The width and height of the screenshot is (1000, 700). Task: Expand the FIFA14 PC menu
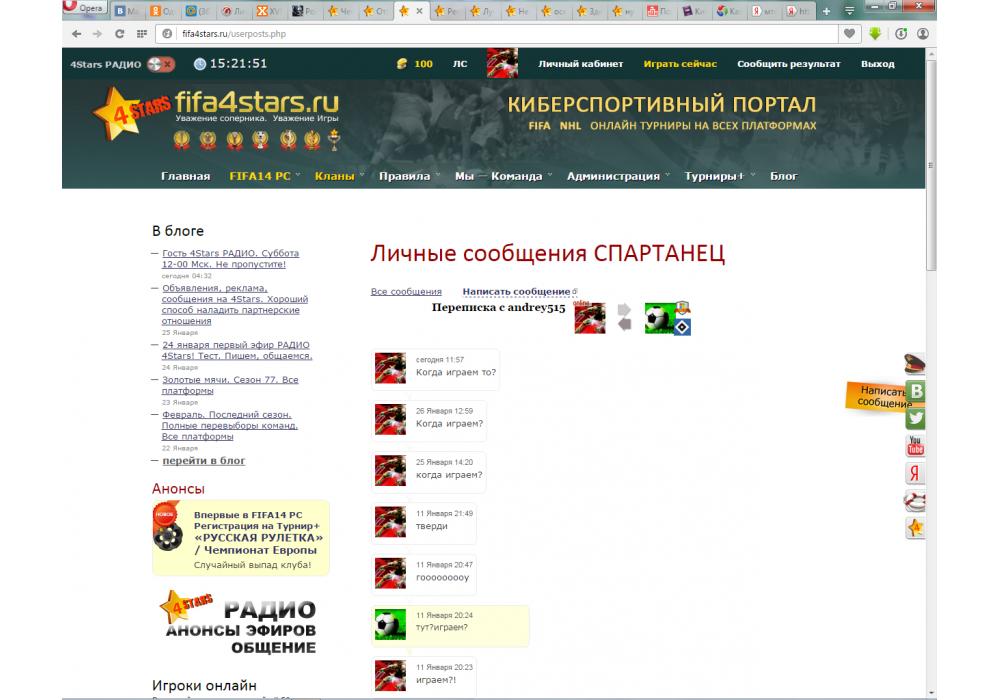coord(264,176)
